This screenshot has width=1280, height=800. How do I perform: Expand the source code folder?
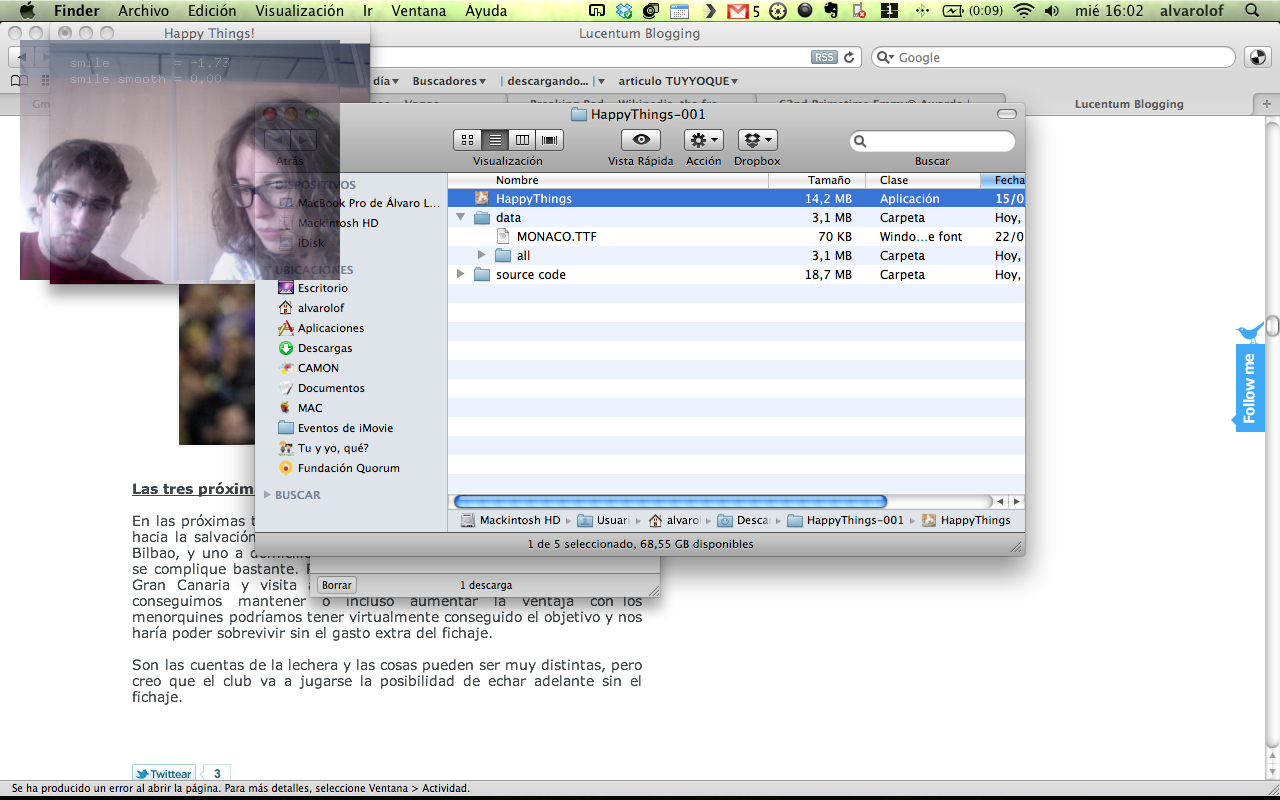point(461,274)
